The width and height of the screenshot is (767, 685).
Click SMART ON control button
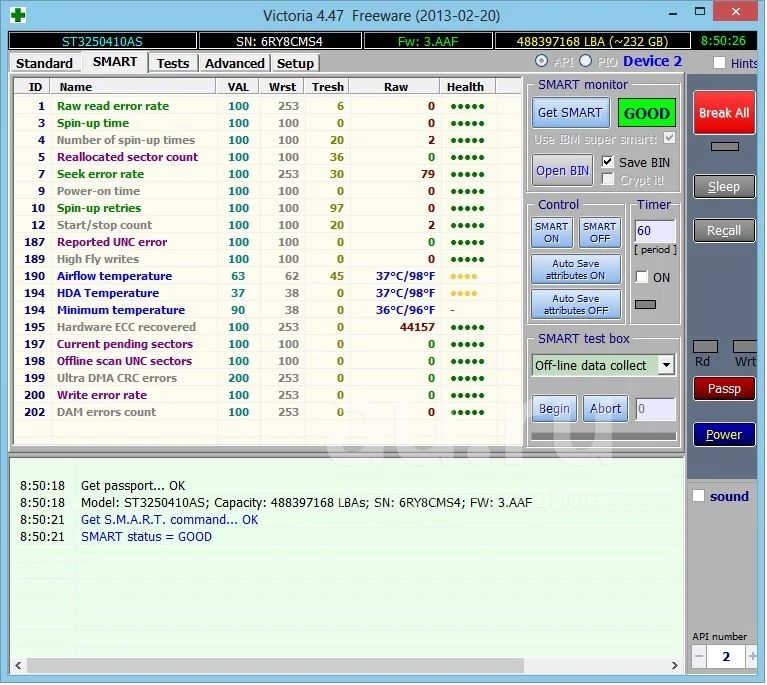click(551, 232)
